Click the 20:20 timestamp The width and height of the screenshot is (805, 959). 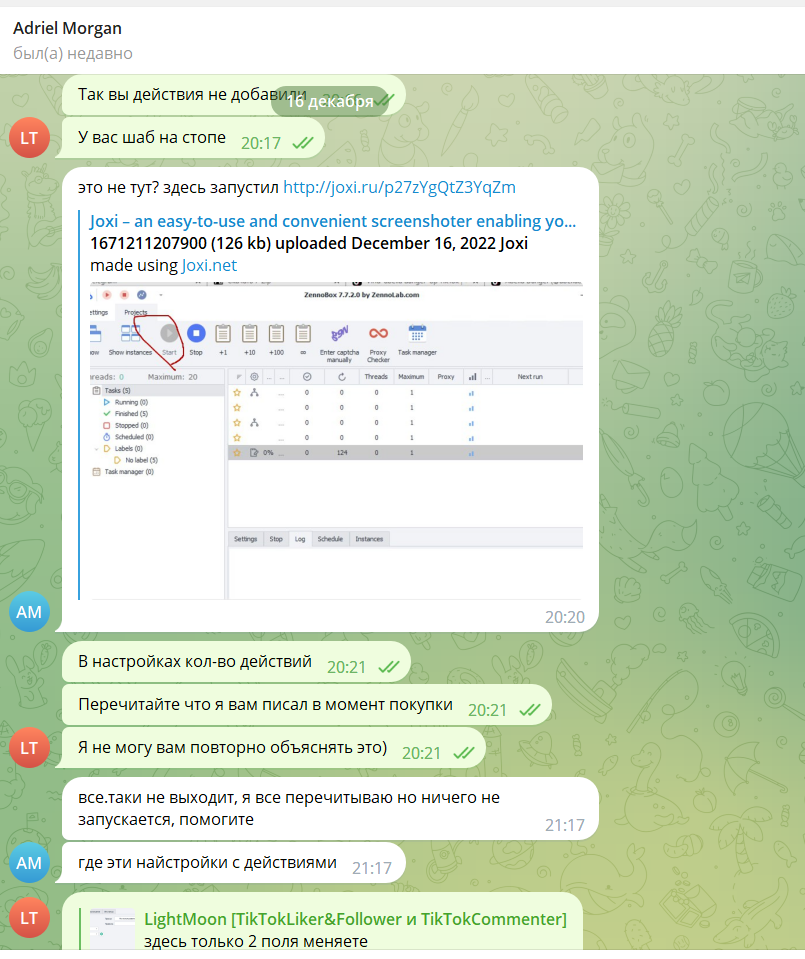(x=565, y=617)
